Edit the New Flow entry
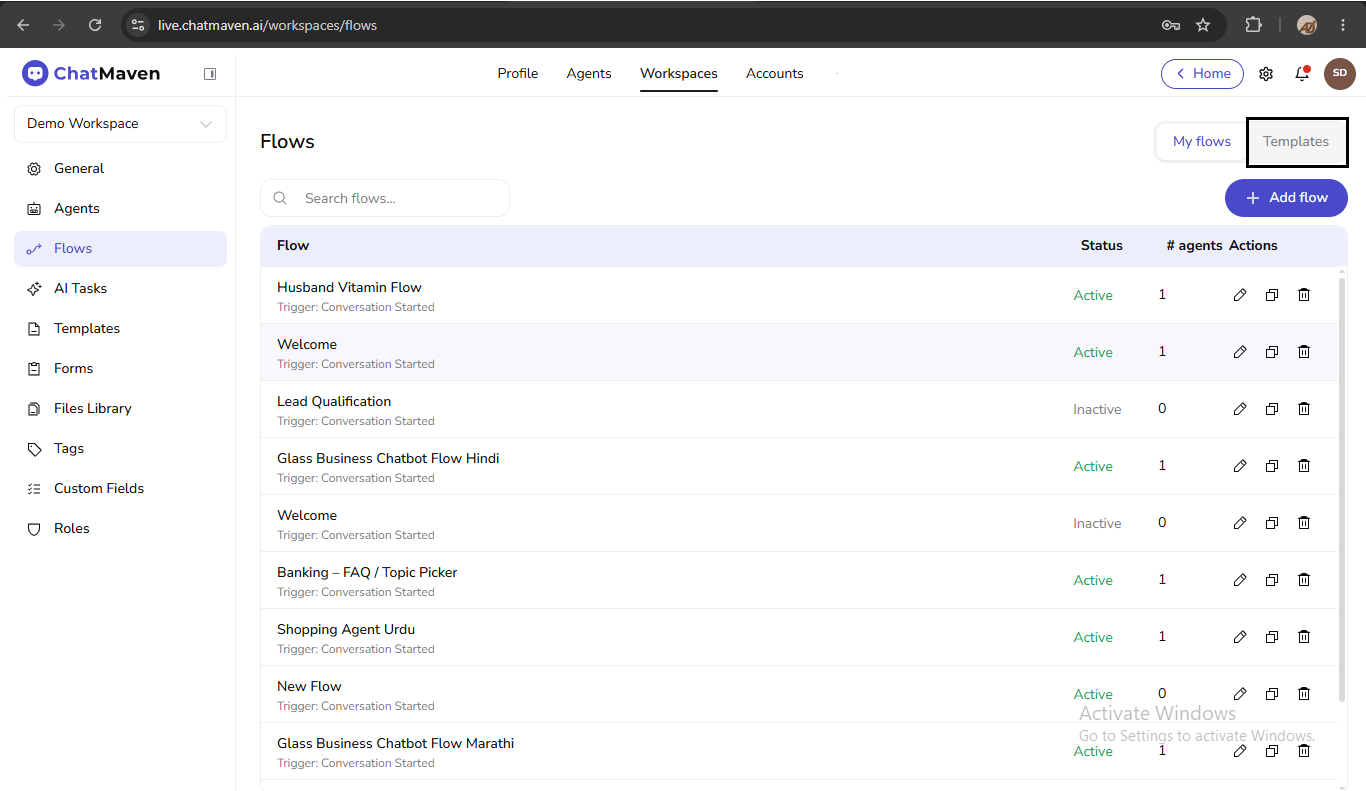Screen dimensions: 1366x791 tap(1240, 694)
